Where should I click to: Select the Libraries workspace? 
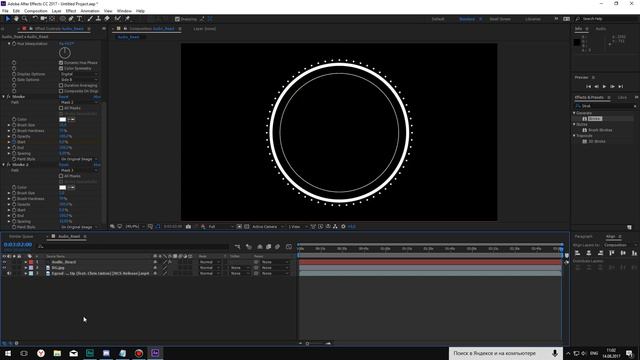click(x=533, y=19)
